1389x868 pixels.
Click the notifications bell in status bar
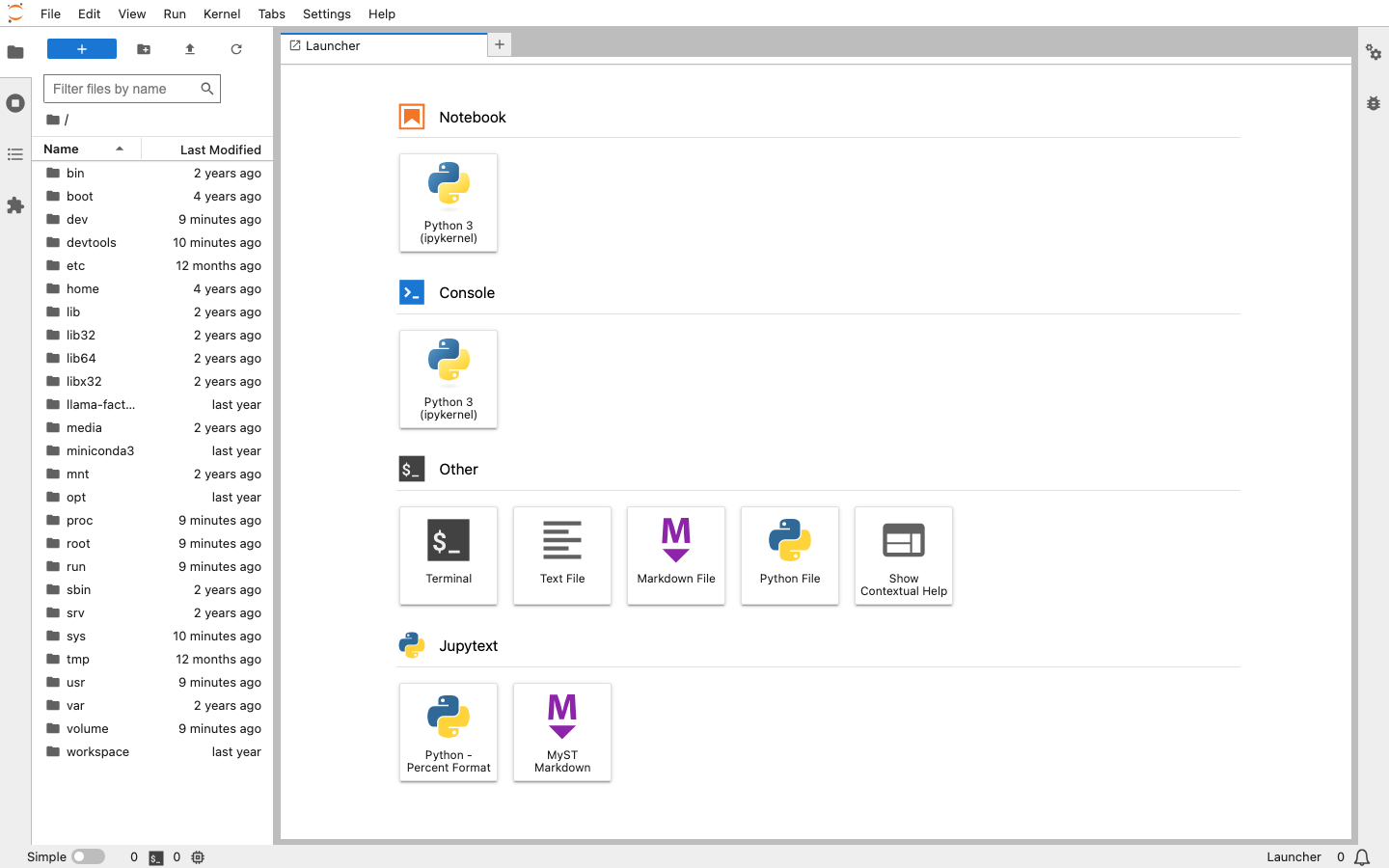pyautogui.click(x=1362, y=857)
